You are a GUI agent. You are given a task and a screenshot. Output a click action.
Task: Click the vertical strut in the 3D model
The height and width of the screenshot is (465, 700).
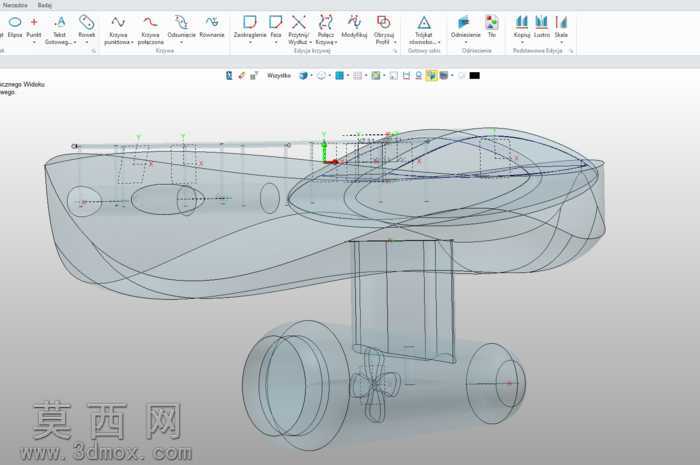pyautogui.click(x=402, y=299)
